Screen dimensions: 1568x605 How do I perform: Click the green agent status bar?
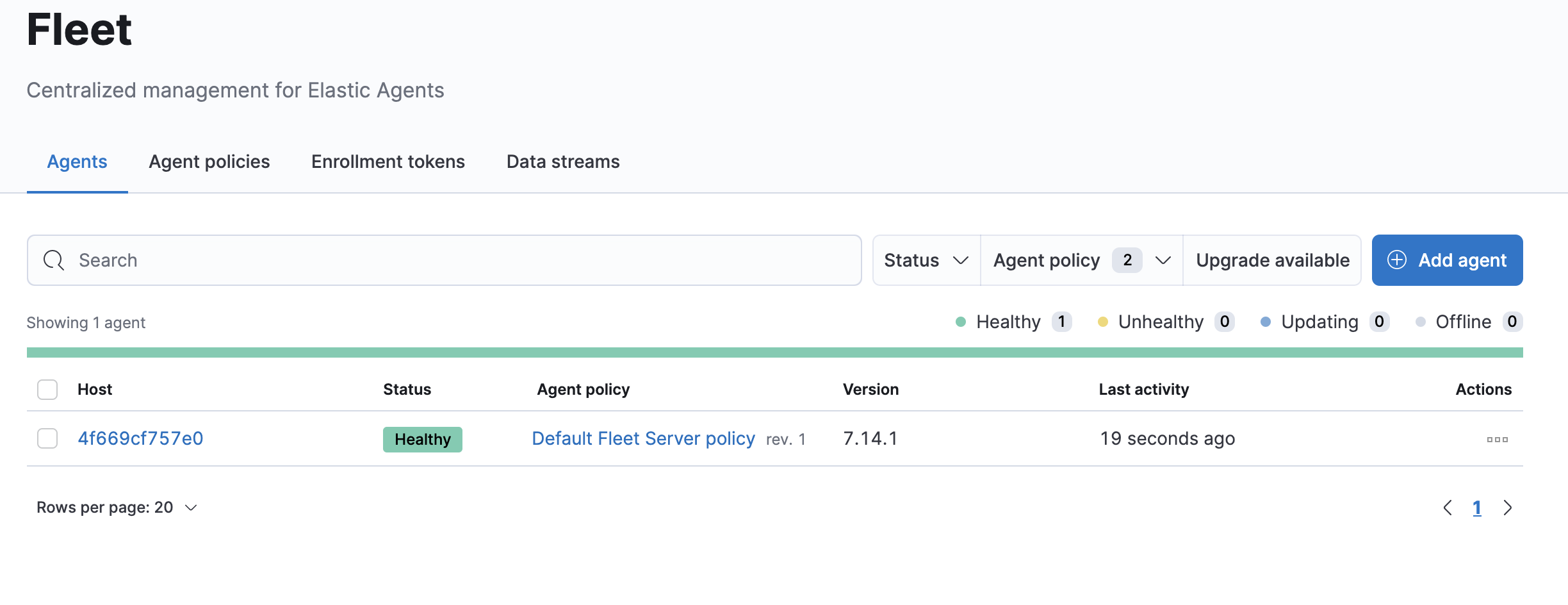click(x=774, y=352)
